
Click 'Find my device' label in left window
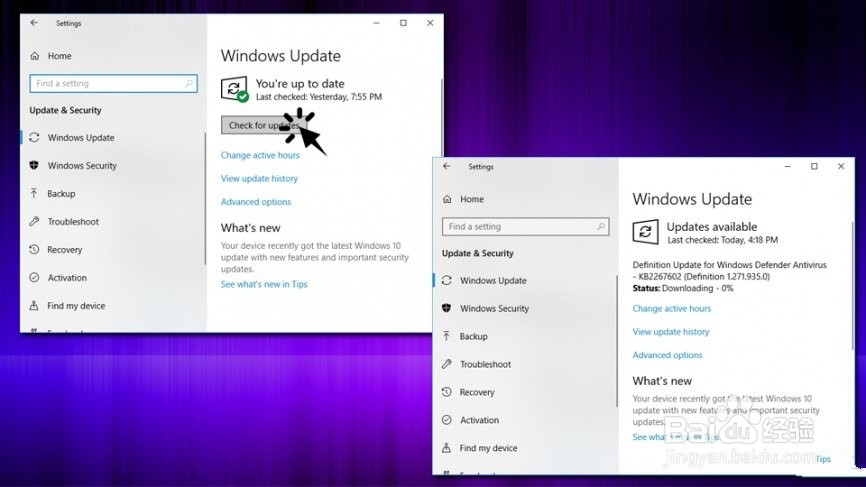[76, 306]
